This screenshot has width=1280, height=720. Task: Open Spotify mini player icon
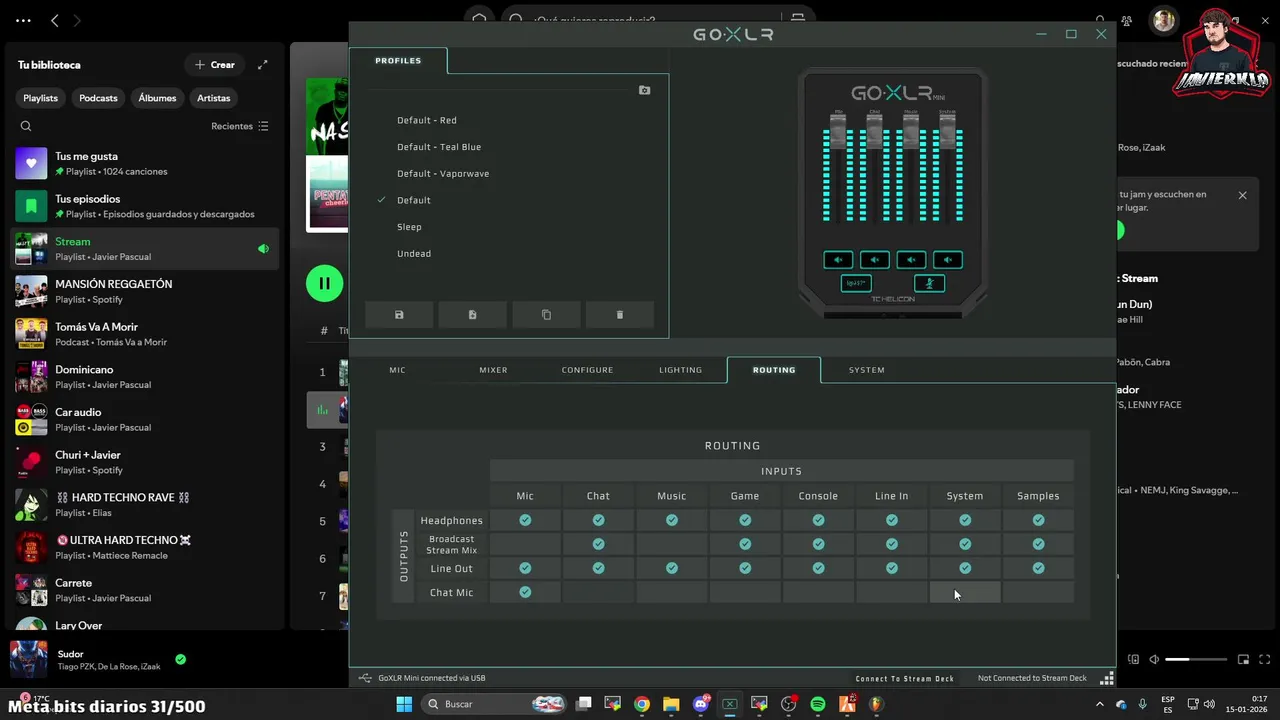1243,659
